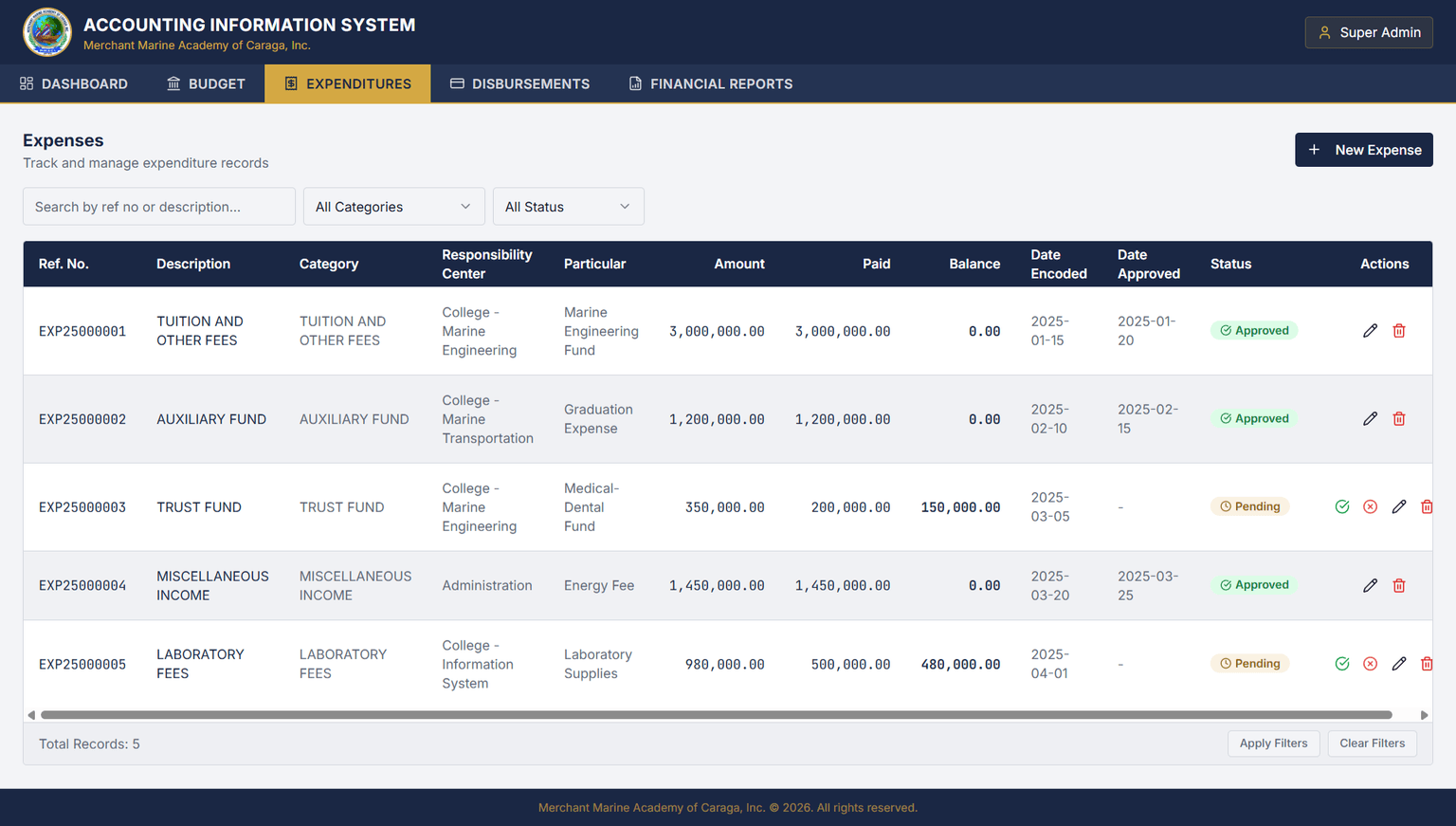Click the Apply Filters button
Screen dimensions: 1456x826
coord(1273,743)
